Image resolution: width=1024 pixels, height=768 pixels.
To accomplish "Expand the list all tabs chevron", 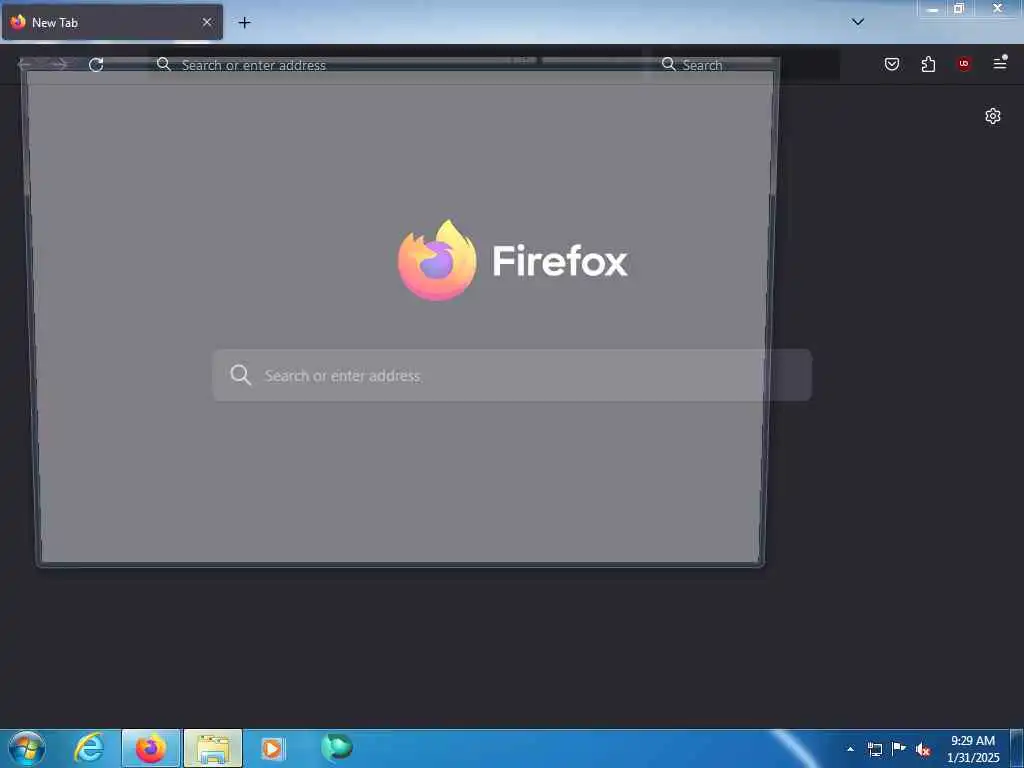I will point(858,22).
